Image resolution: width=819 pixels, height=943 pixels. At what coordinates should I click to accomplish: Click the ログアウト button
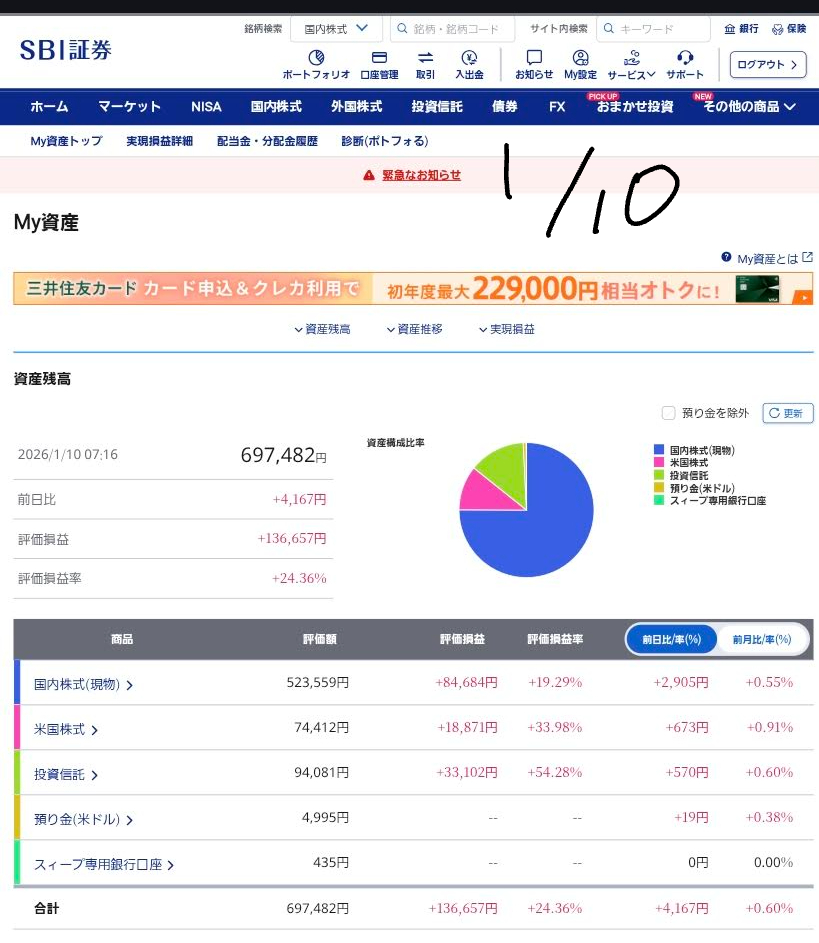(767, 64)
